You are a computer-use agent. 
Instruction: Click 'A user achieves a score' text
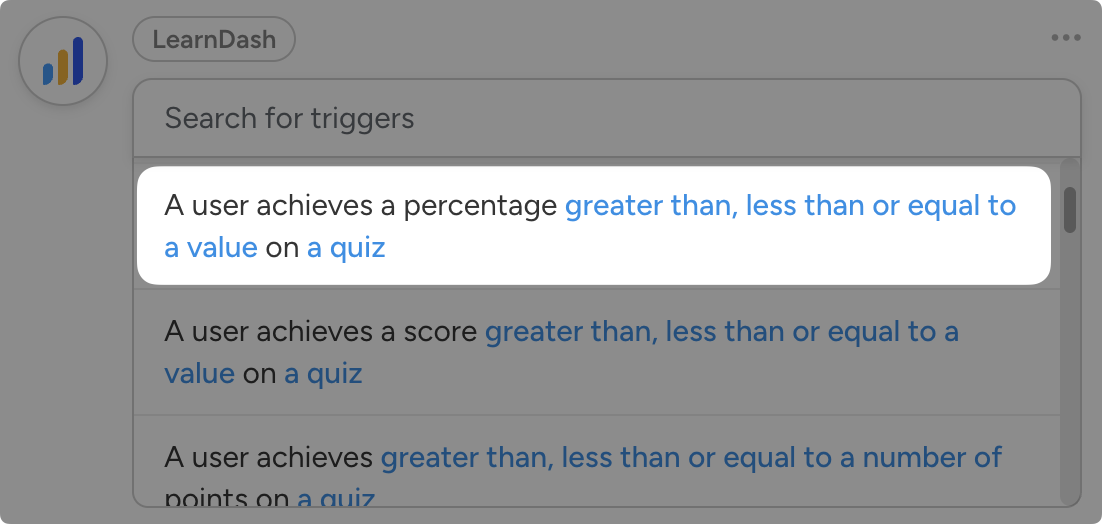coord(320,332)
